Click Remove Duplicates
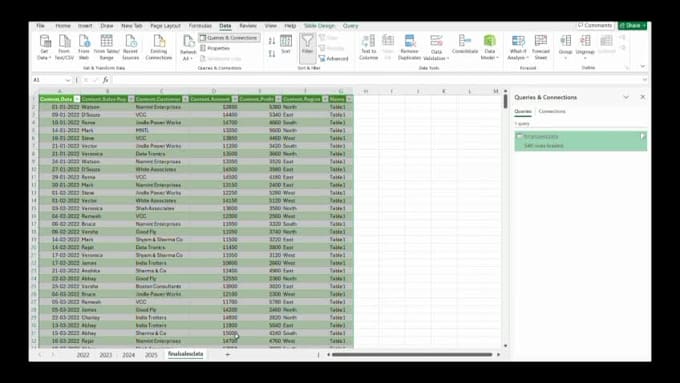Image resolution: width=680 pixels, height=383 pixels. [x=409, y=47]
